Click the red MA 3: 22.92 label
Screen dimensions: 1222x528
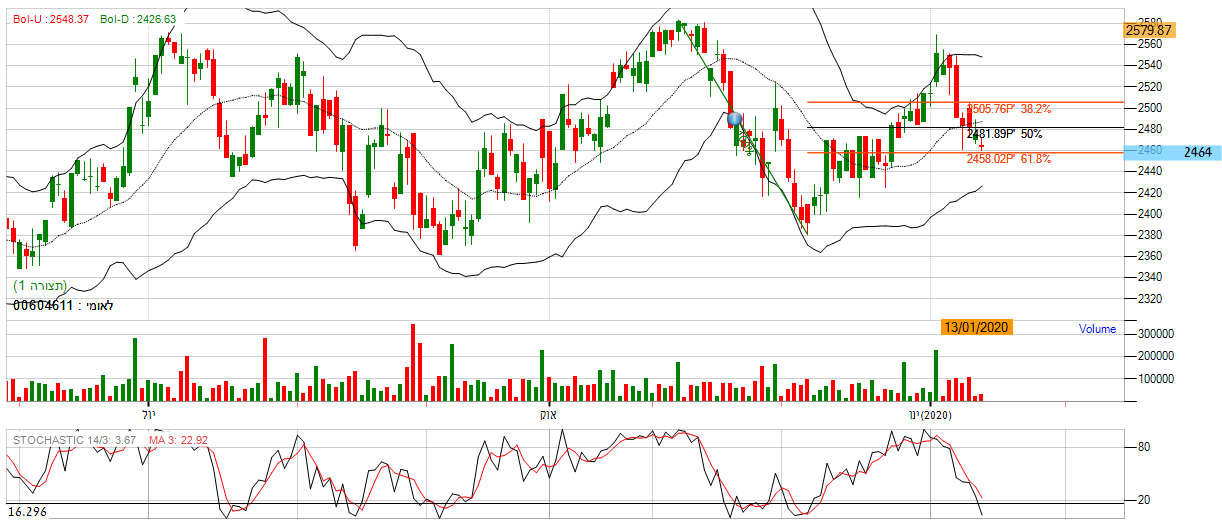point(178,440)
